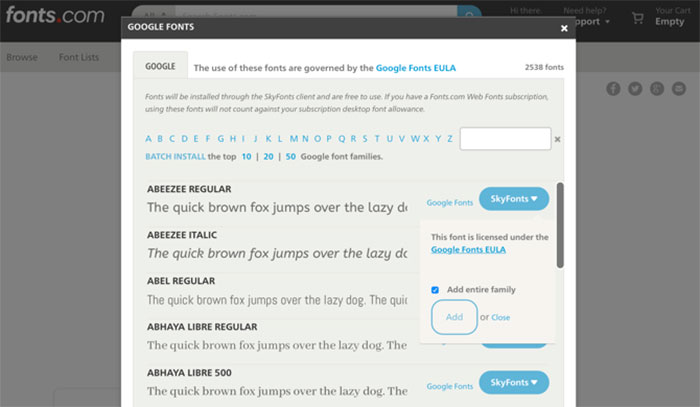This screenshot has height=407, width=700.
Task: Filter fonts by letter D
Action: point(184,139)
